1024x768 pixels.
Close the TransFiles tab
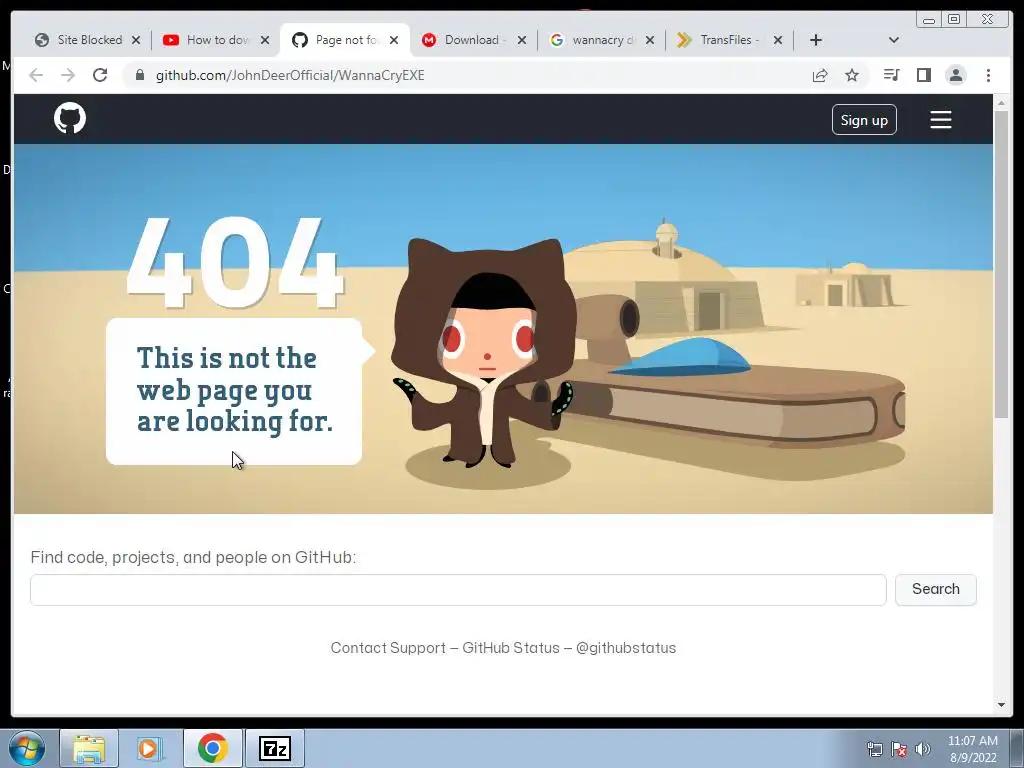[778, 40]
